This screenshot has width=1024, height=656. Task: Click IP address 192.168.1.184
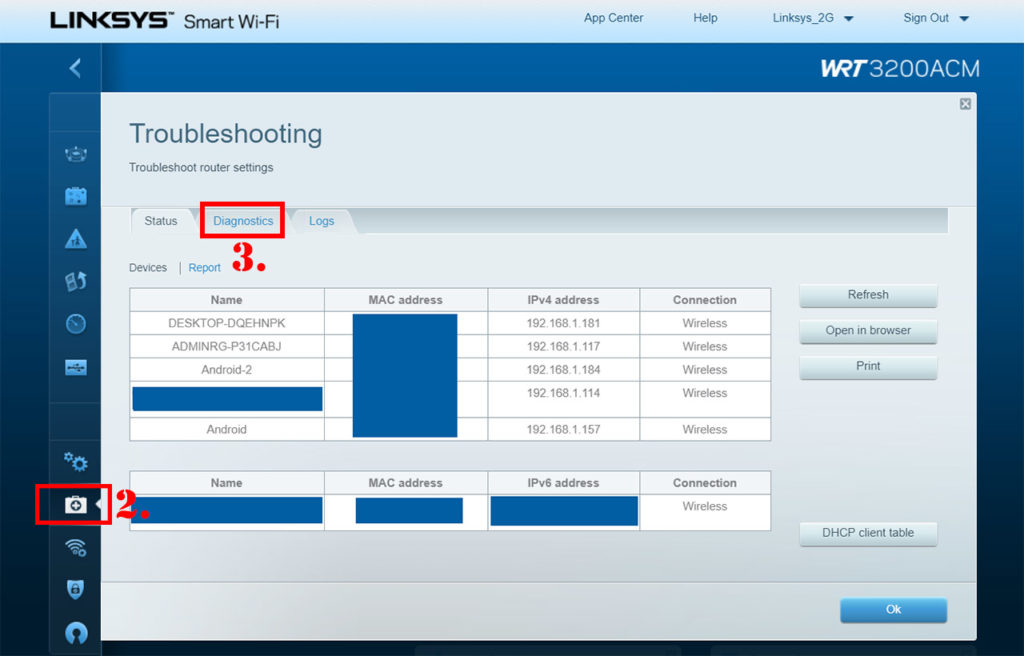pos(563,370)
